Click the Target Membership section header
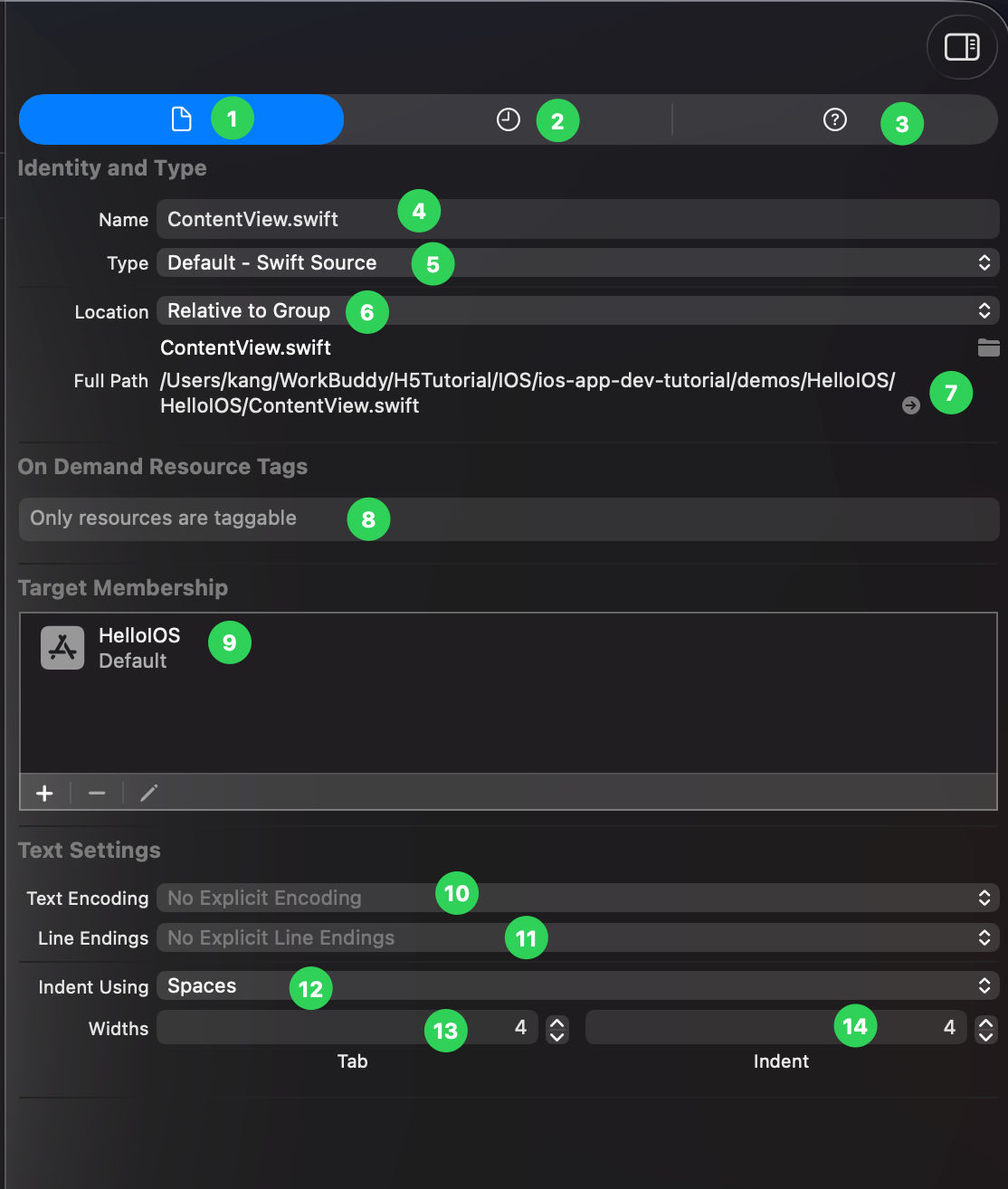The image size is (1008, 1189). click(x=123, y=588)
